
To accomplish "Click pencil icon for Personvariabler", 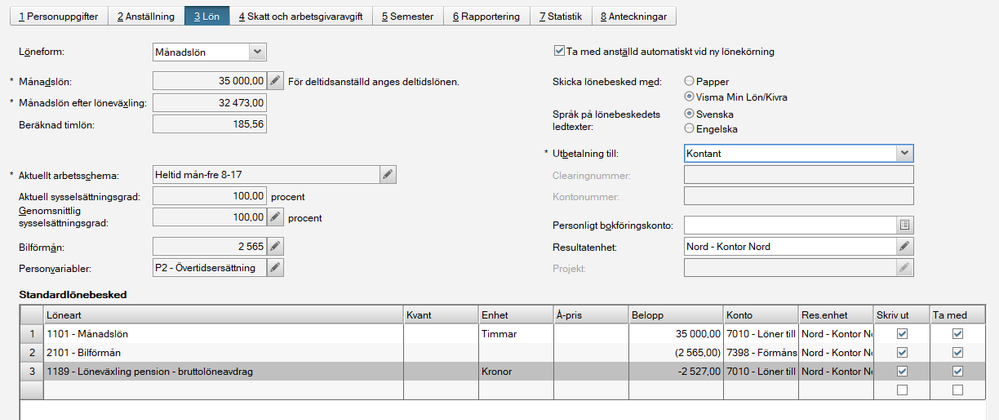I will (275, 267).
